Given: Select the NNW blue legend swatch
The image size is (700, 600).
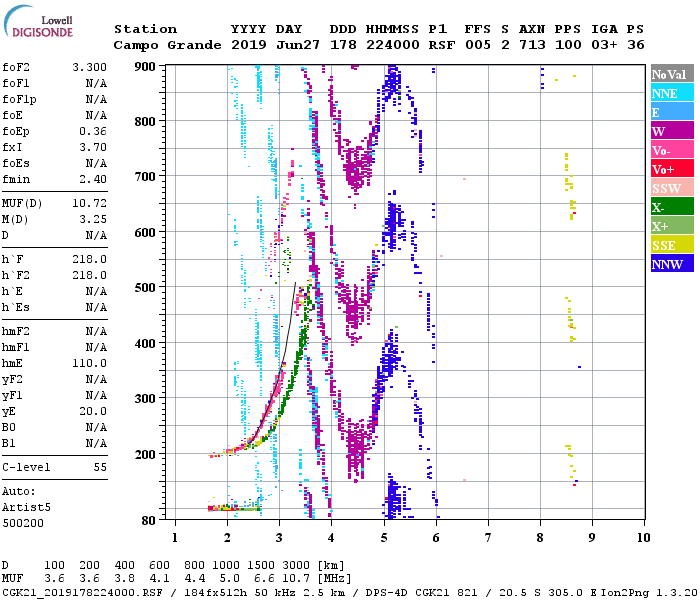Looking at the screenshot, I should tap(672, 263).
